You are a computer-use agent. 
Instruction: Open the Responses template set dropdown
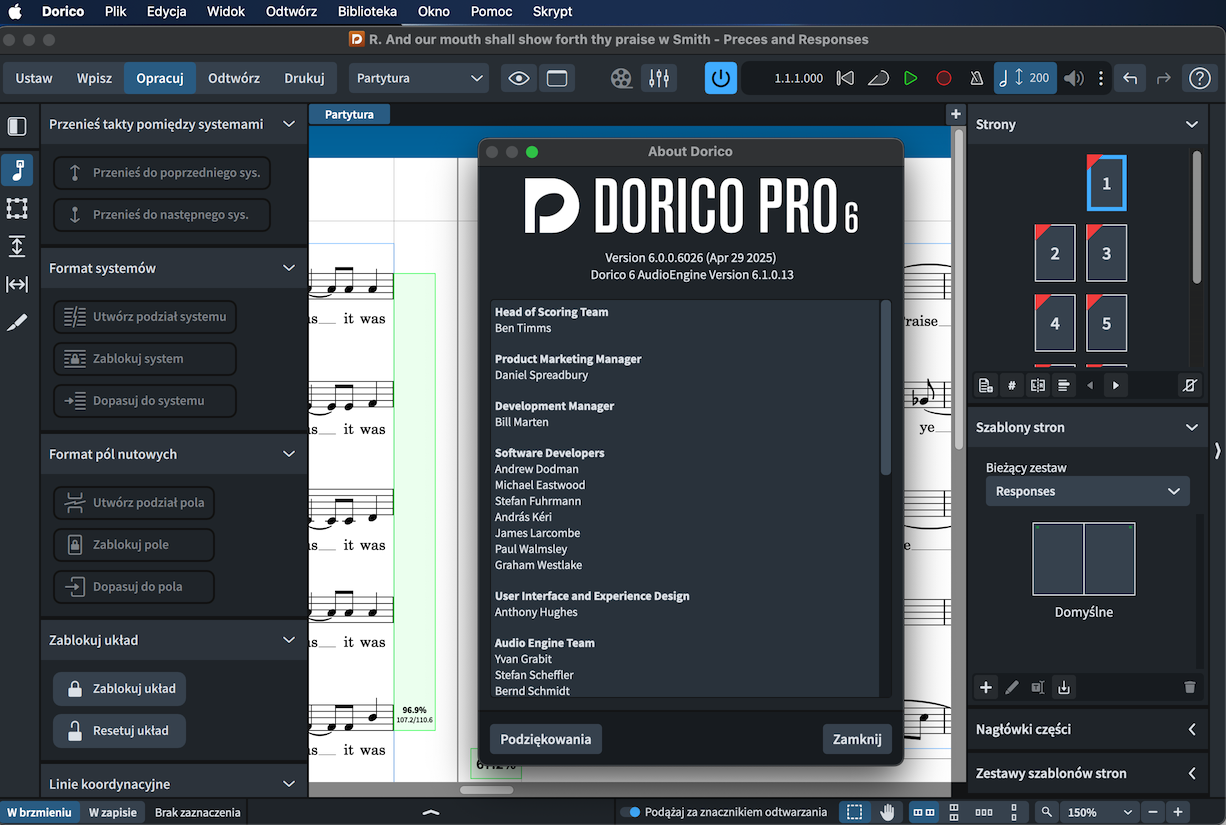coord(1087,491)
